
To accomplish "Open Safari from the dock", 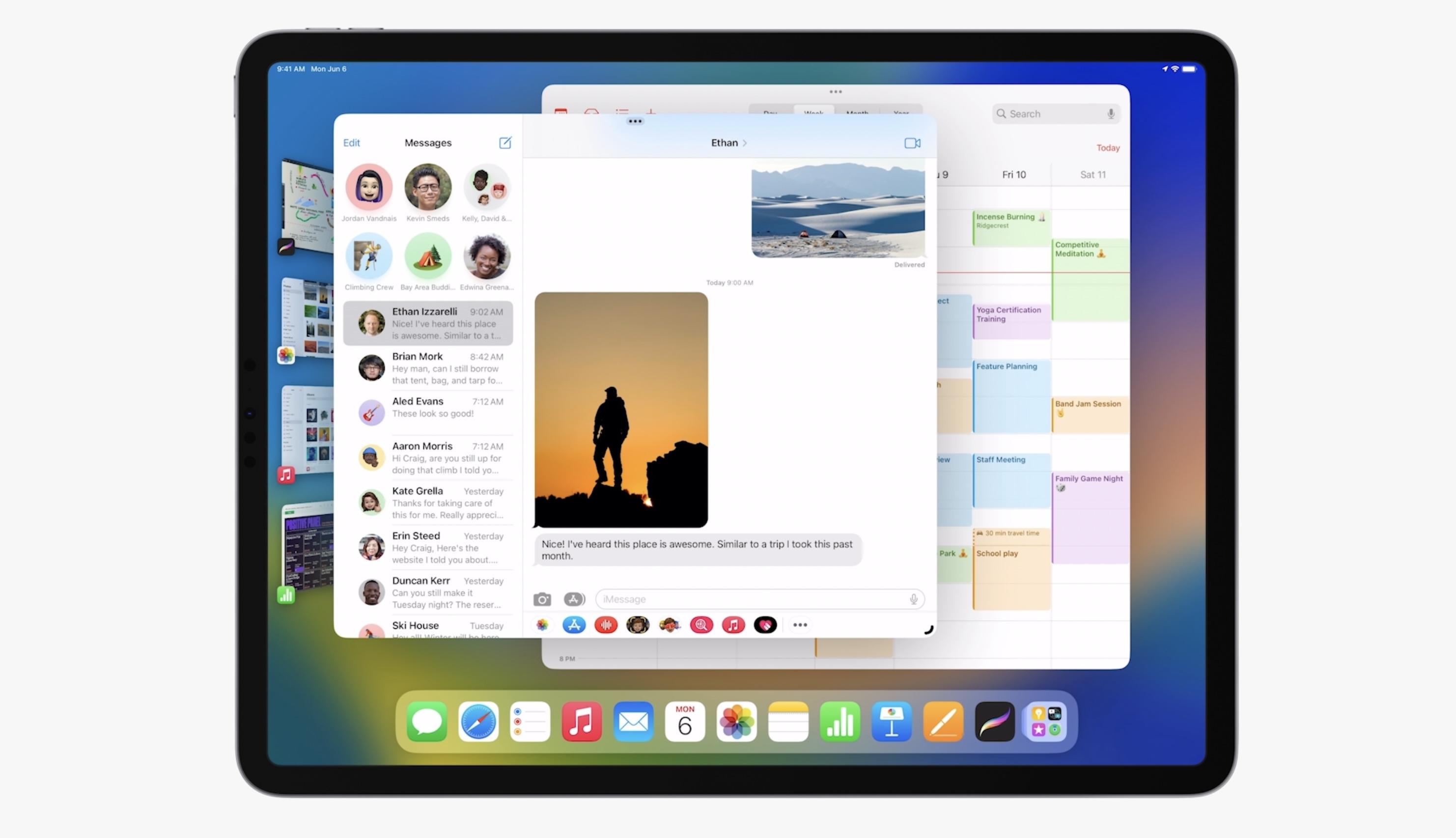I will (x=478, y=721).
